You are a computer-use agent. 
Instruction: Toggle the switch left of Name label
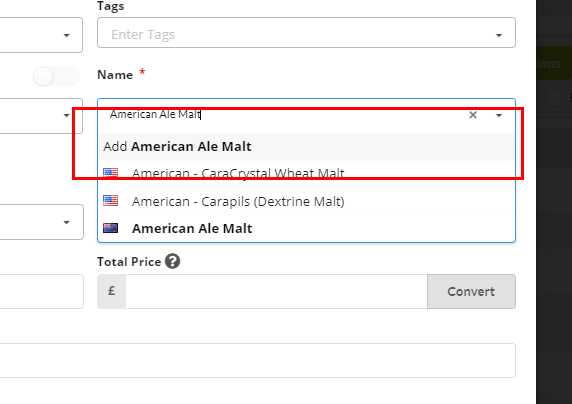pyautogui.click(x=56, y=77)
